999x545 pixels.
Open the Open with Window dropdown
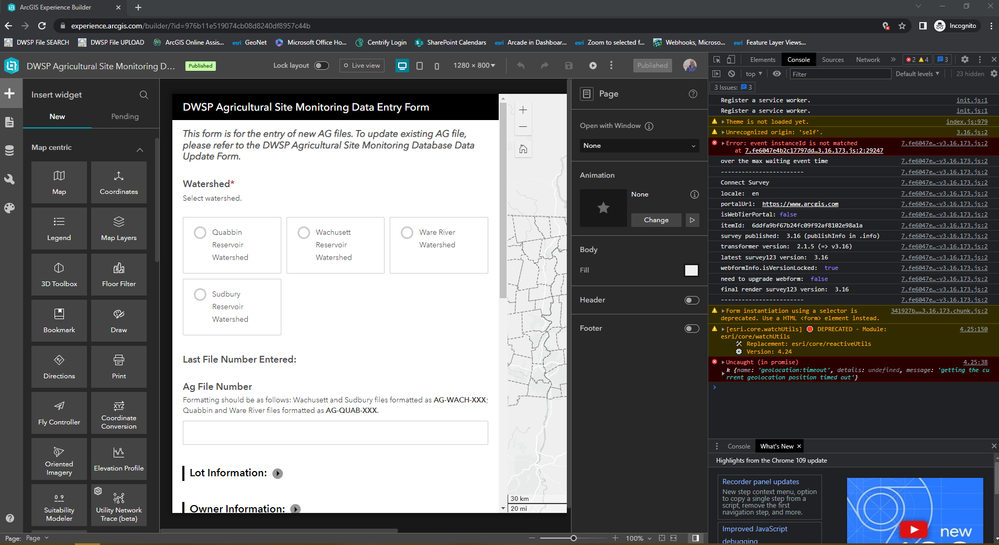tap(639, 145)
